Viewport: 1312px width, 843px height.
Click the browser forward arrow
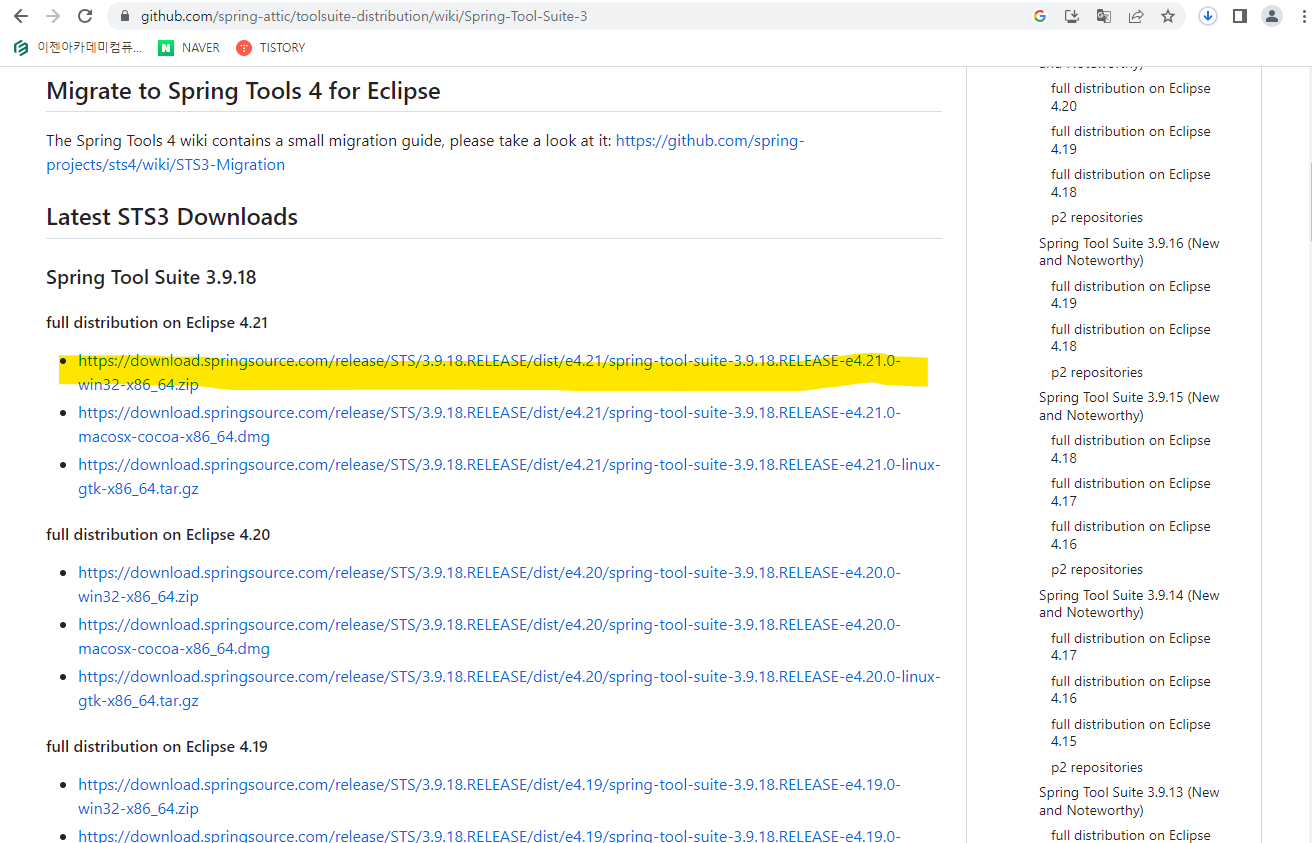coord(53,16)
